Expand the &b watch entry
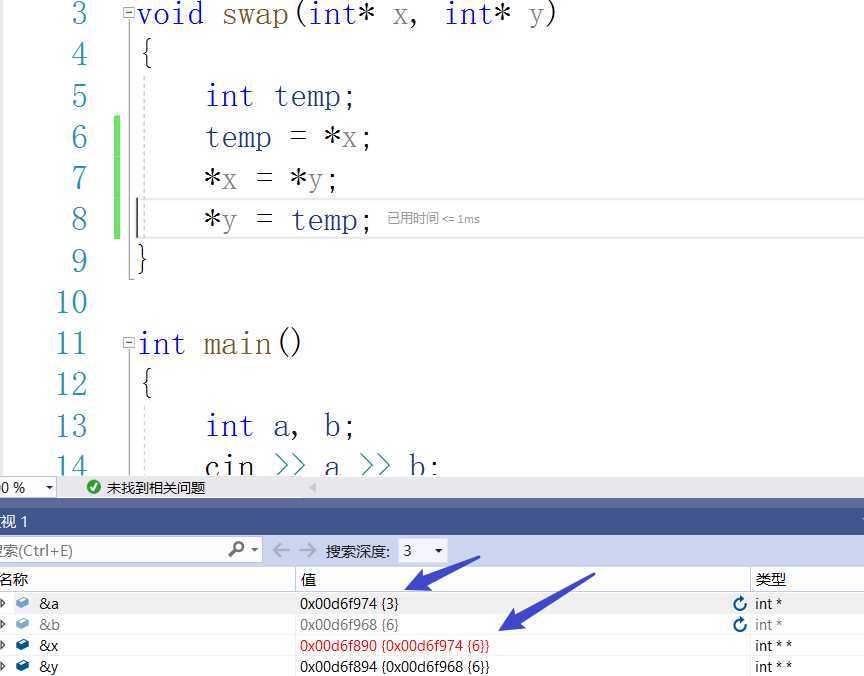The image size is (864, 676). (x=3, y=624)
